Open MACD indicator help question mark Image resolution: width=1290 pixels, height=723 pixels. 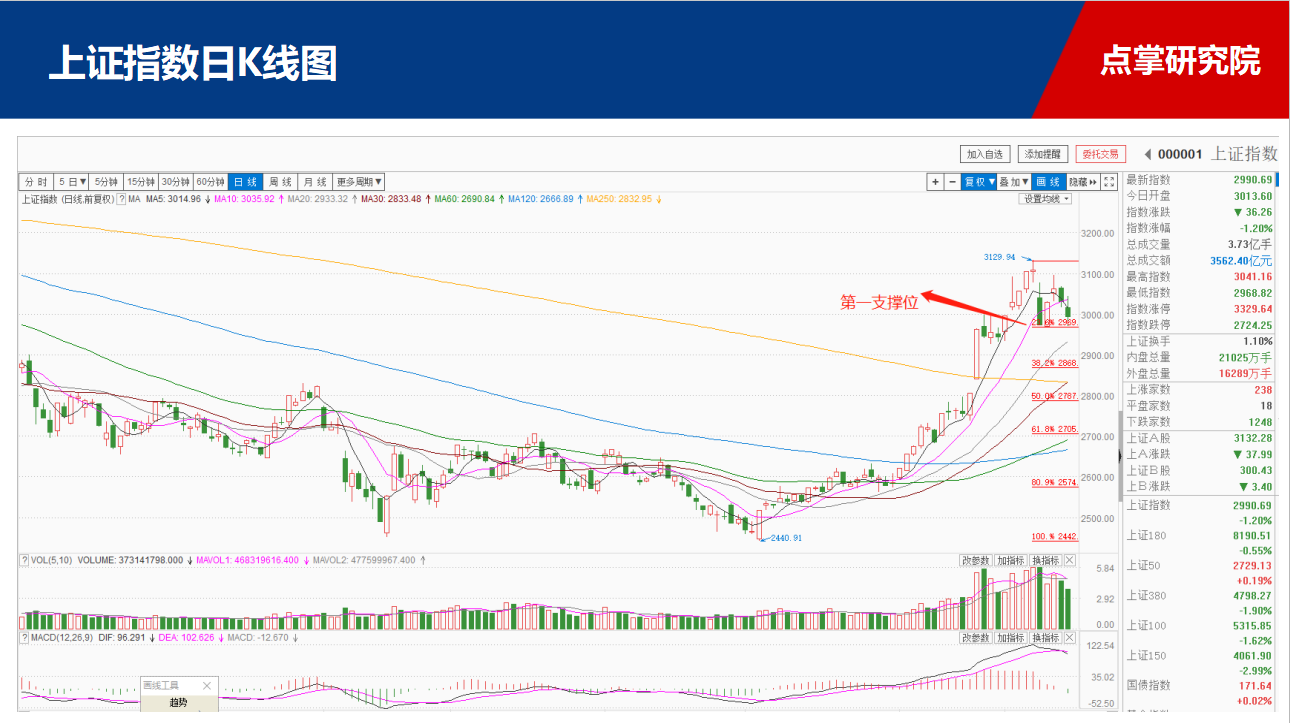click(x=24, y=637)
